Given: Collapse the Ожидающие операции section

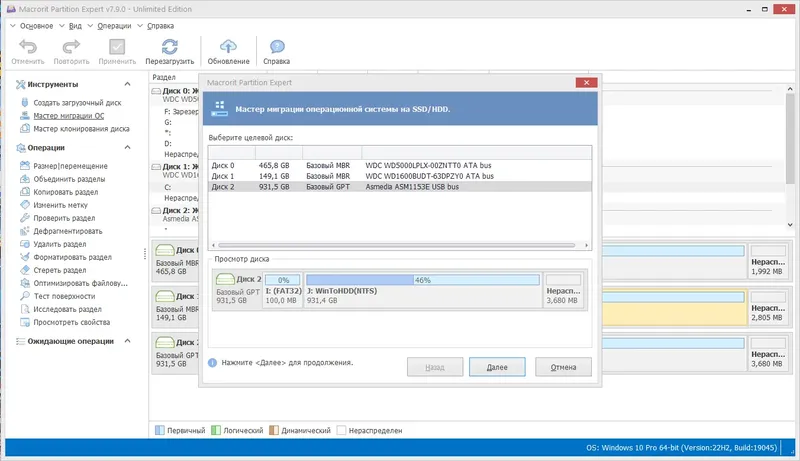Looking at the screenshot, I should 127,341.
